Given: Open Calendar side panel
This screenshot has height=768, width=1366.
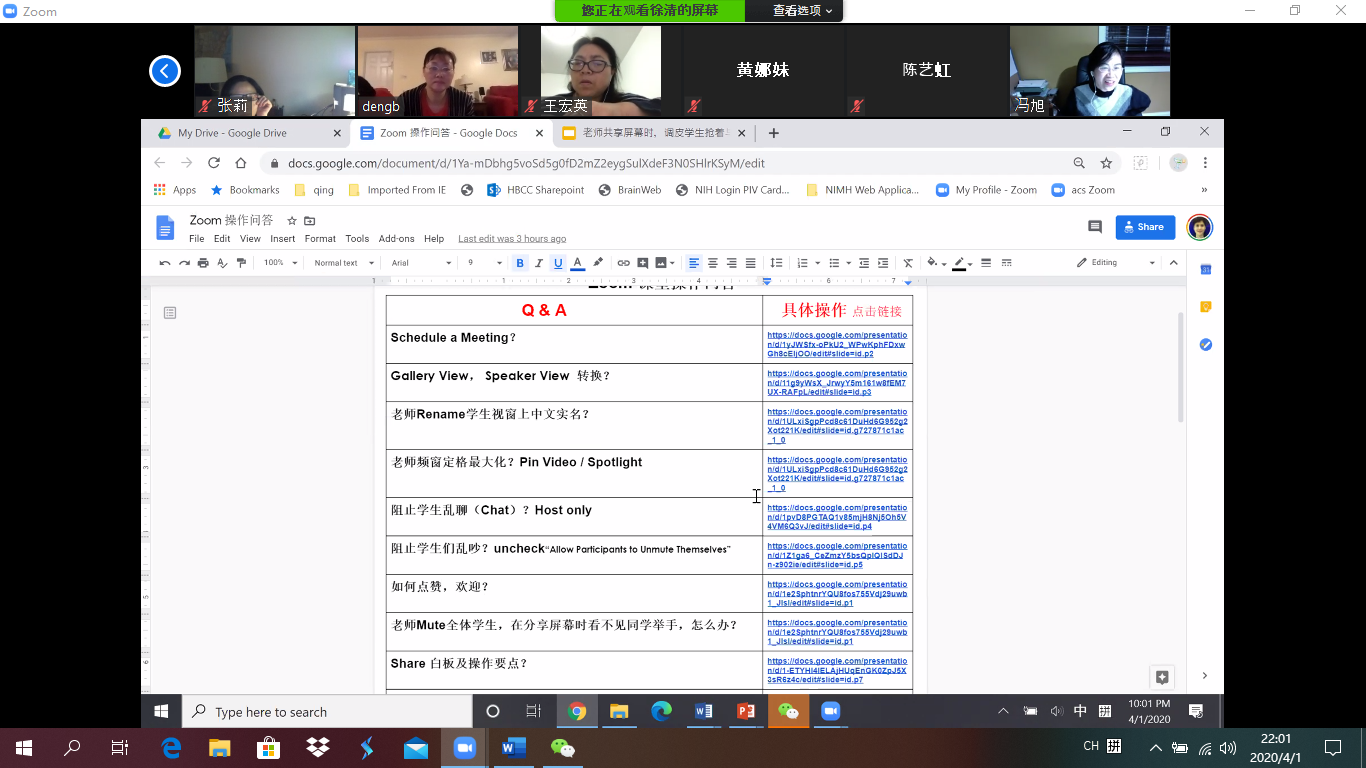Looking at the screenshot, I should tap(1205, 269).
